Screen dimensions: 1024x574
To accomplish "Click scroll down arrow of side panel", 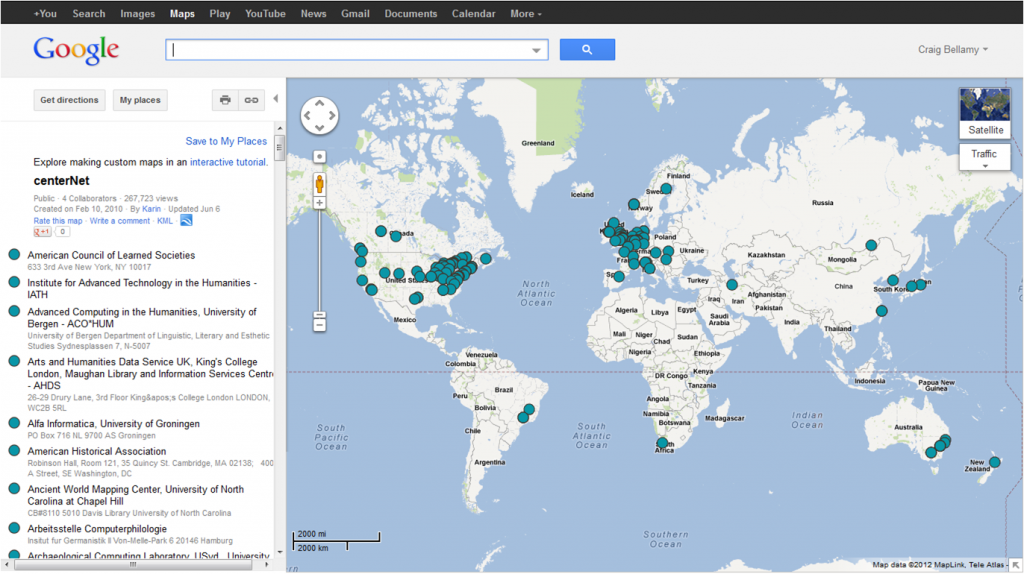I will tap(280, 552).
